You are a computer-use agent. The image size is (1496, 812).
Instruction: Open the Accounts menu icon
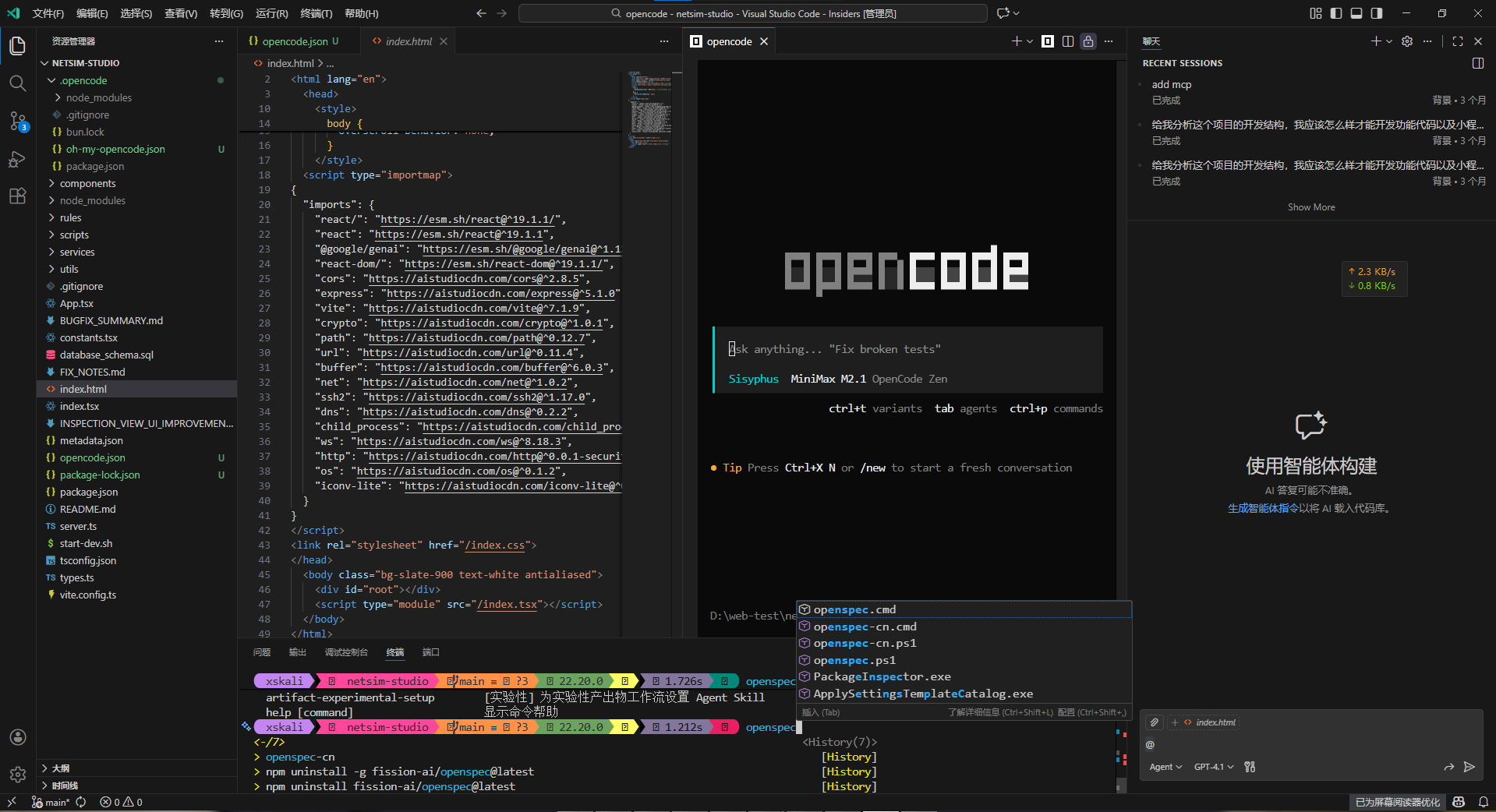(x=17, y=737)
